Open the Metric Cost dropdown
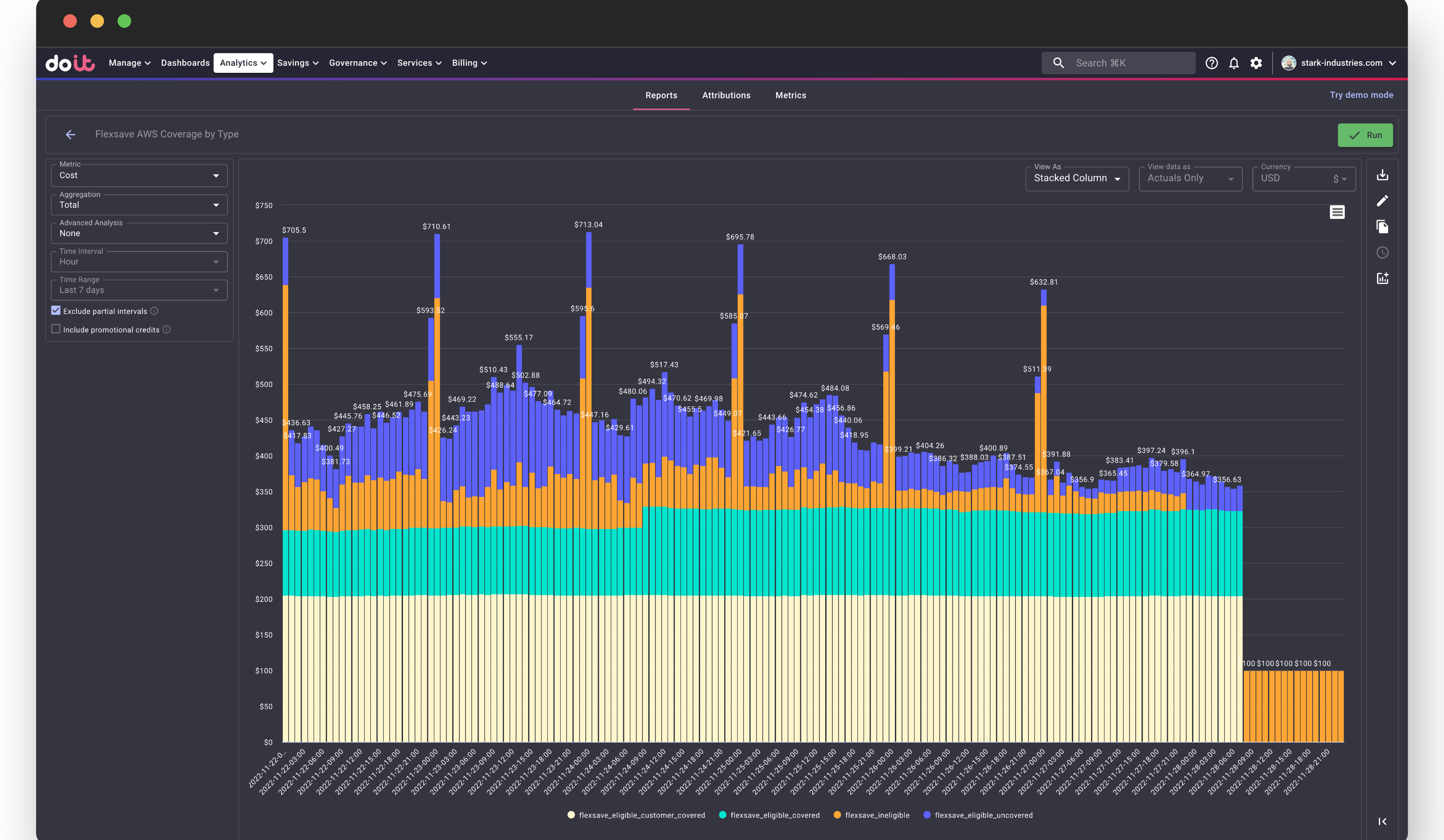 pos(139,175)
